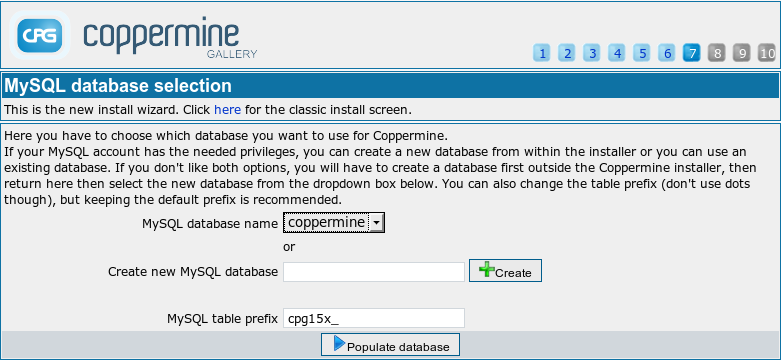Click the MySQL table prefix field
This screenshot has height=360, width=781.
click(x=374, y=318)
